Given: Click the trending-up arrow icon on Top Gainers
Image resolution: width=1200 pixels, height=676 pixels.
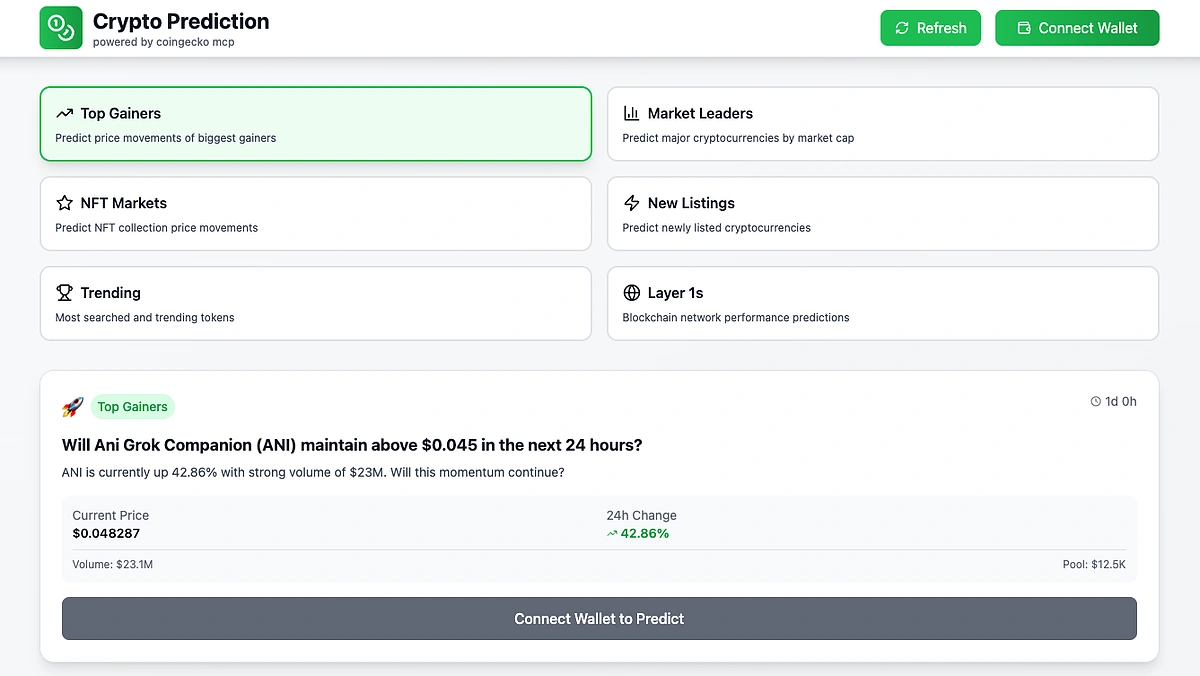Looking at the screenshot, I should pos(65,113).
